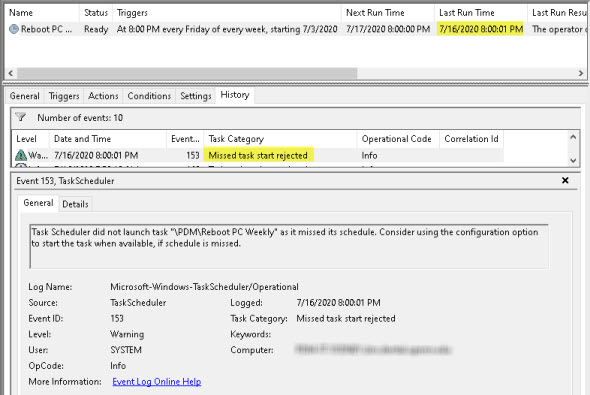
Task: Open the Event Log Online Help link
Action: pos(157,381)
